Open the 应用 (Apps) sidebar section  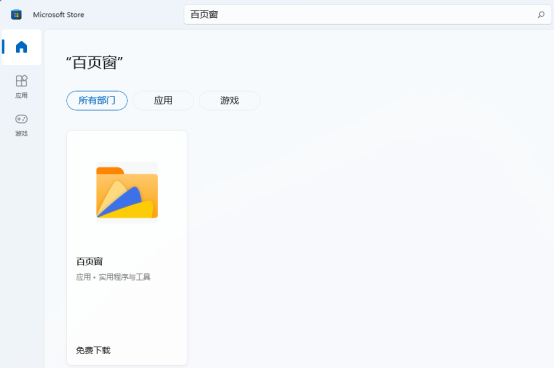pos(21,86)
